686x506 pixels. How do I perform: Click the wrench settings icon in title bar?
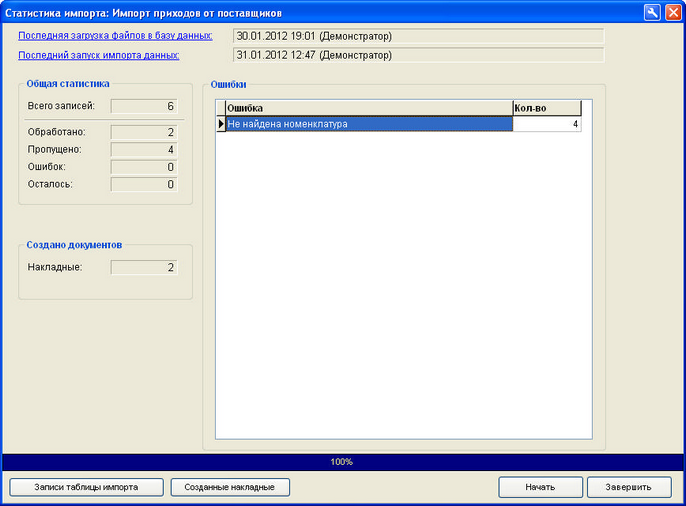pyautogui.click(x=652, y=13)
